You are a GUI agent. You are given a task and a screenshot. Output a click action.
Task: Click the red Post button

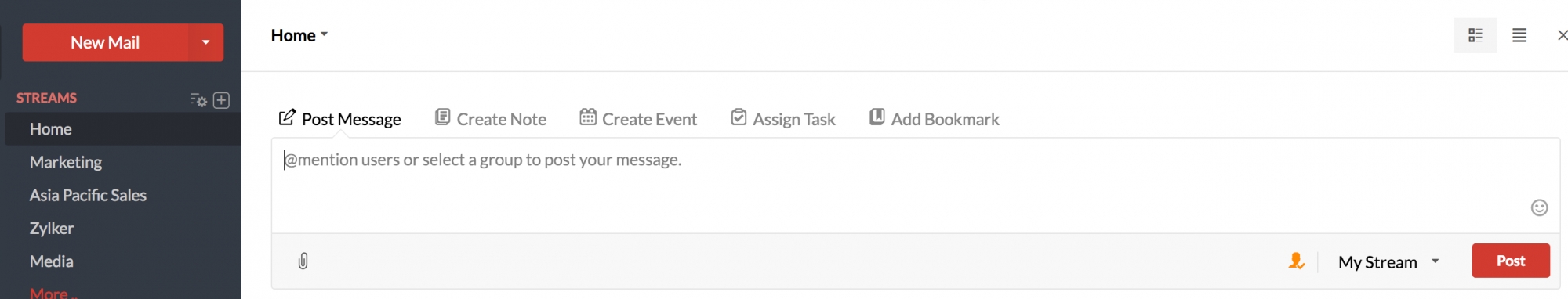click(x=1511, y=261)
